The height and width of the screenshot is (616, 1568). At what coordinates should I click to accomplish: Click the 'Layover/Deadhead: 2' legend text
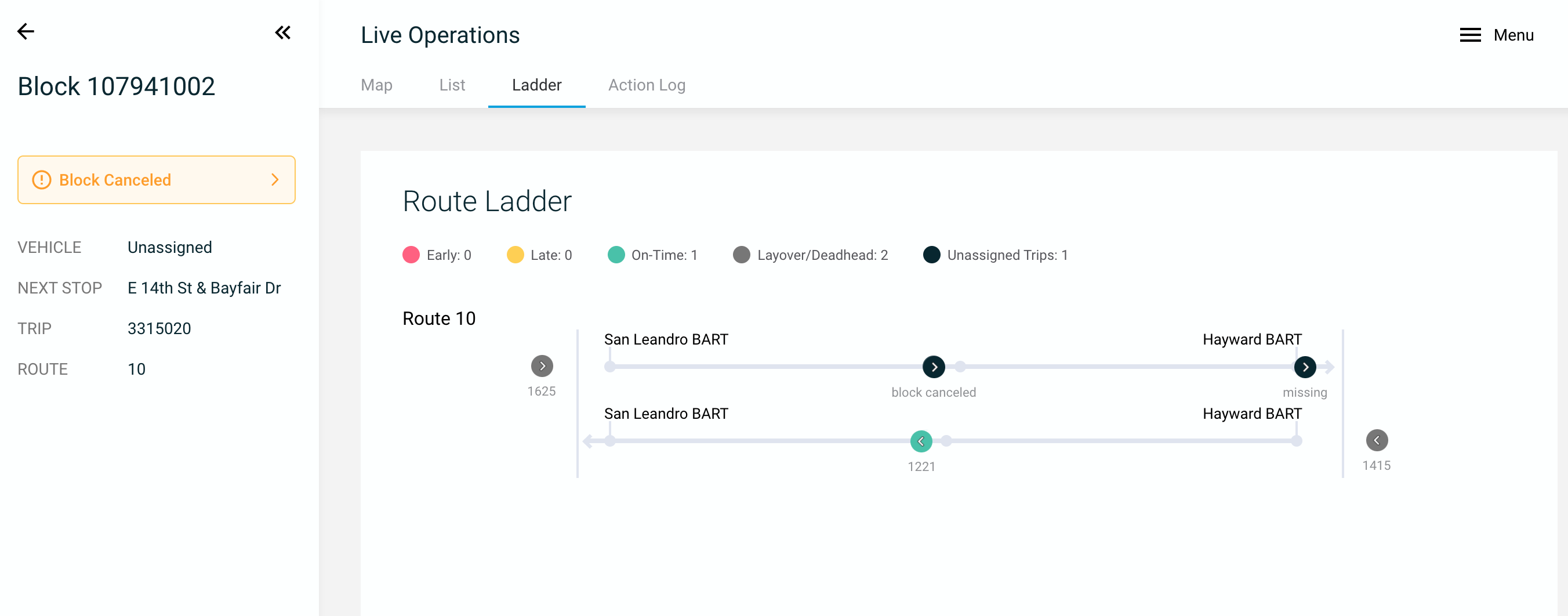point(822,256)
